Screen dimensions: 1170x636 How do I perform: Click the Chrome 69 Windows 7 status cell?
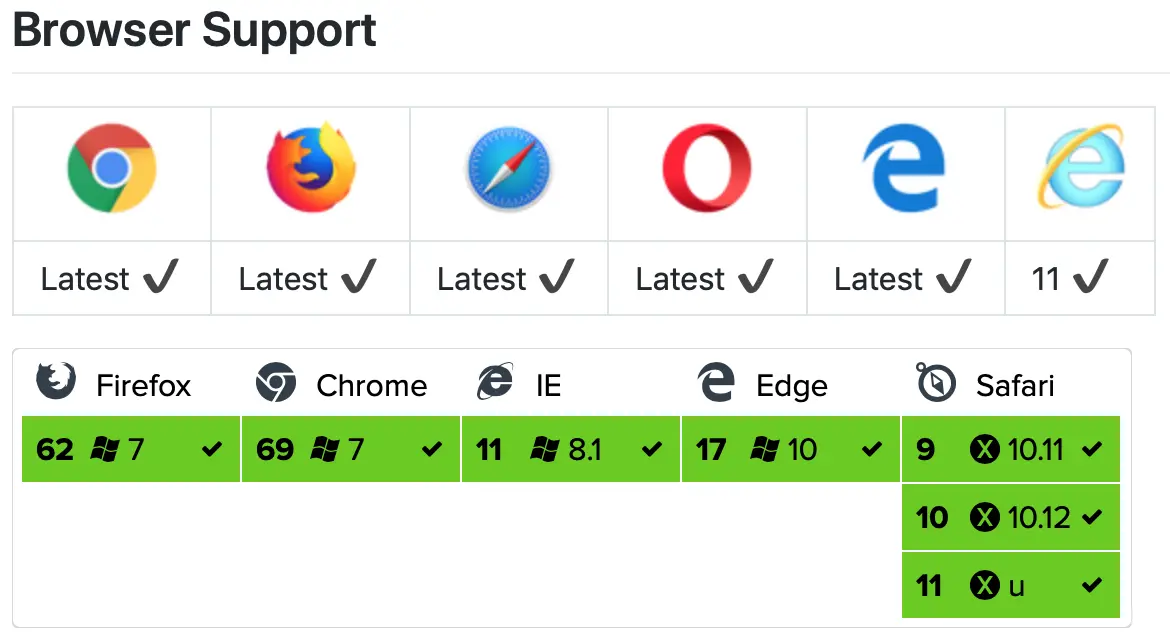coord(350,450)
